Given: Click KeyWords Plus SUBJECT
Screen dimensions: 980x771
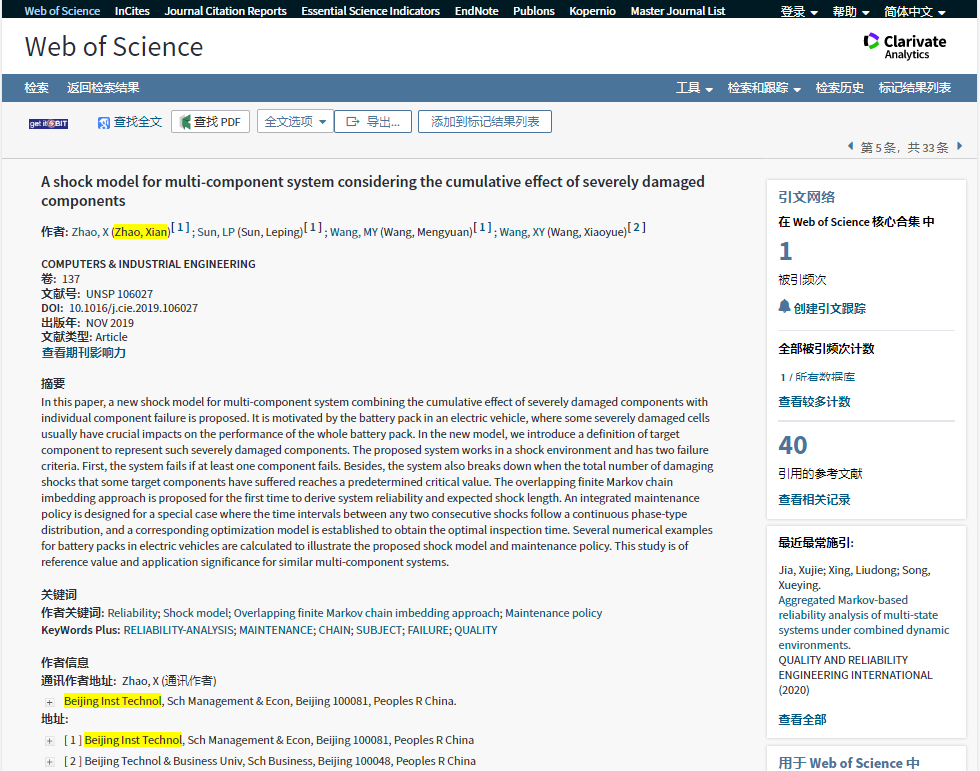Looking at the screenshot, I should point(379,630).
